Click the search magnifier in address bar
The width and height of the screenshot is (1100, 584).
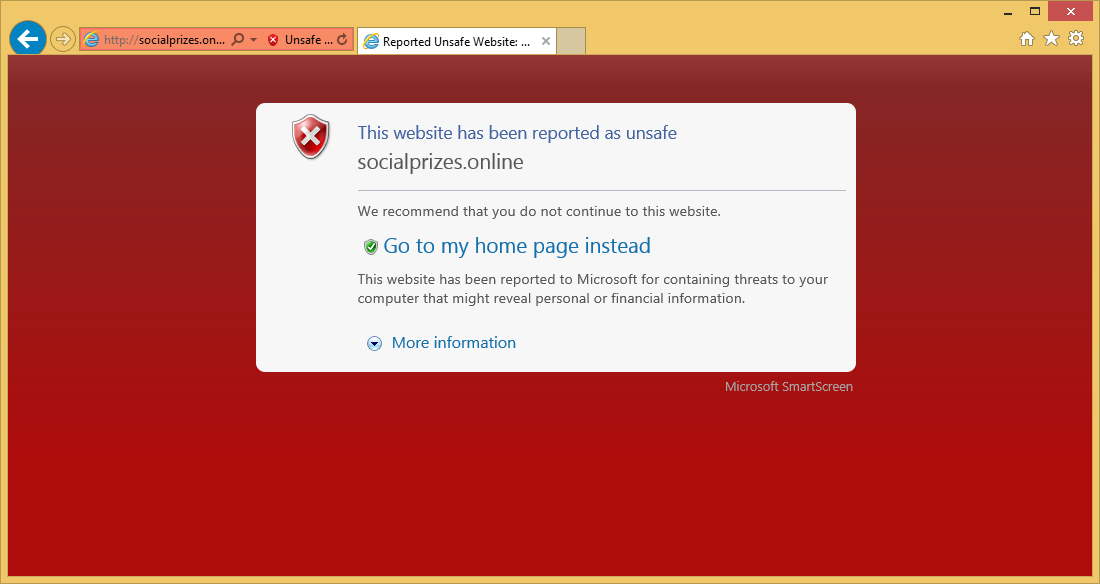coord(238,39)
